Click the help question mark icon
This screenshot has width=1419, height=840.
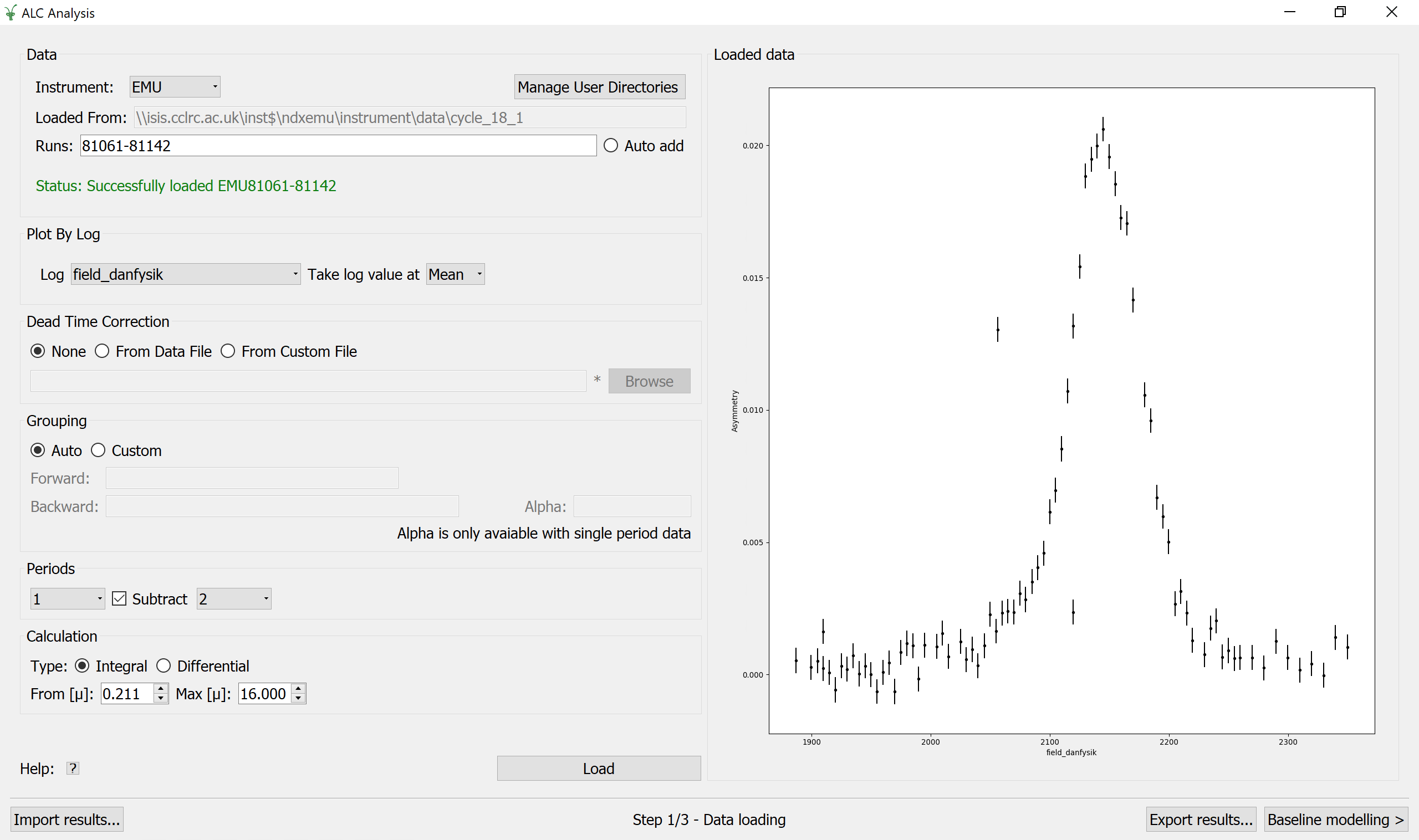(x=73, y=768)
